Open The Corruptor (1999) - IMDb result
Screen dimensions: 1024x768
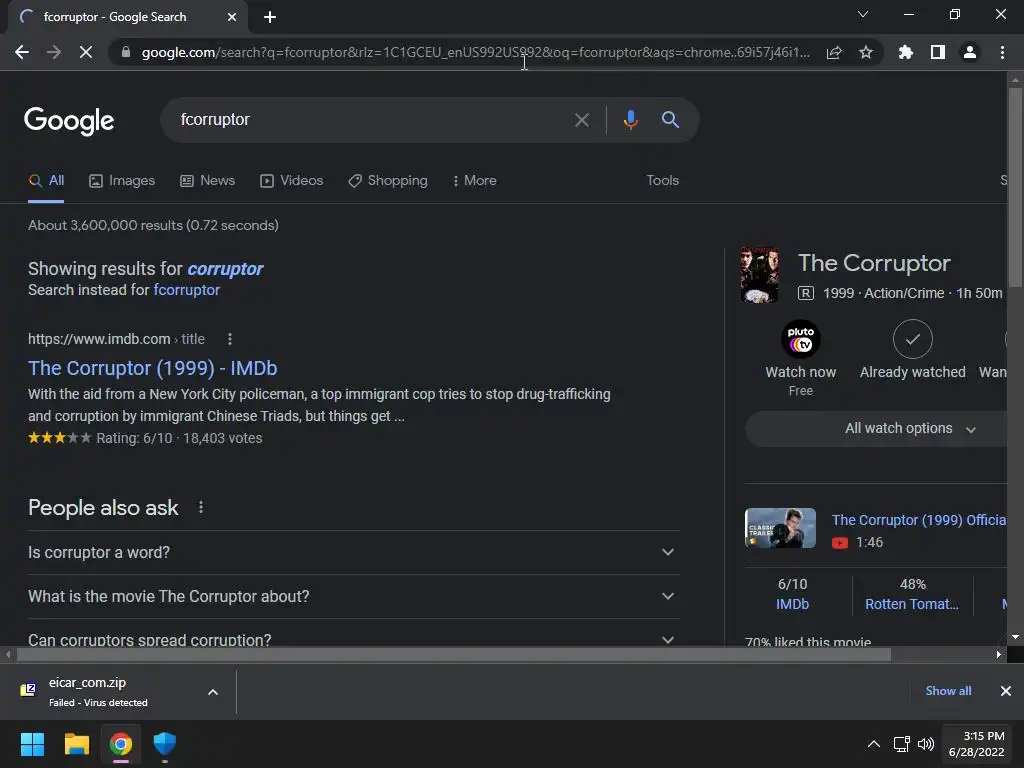pyautogui.click(x=153, y=368)
